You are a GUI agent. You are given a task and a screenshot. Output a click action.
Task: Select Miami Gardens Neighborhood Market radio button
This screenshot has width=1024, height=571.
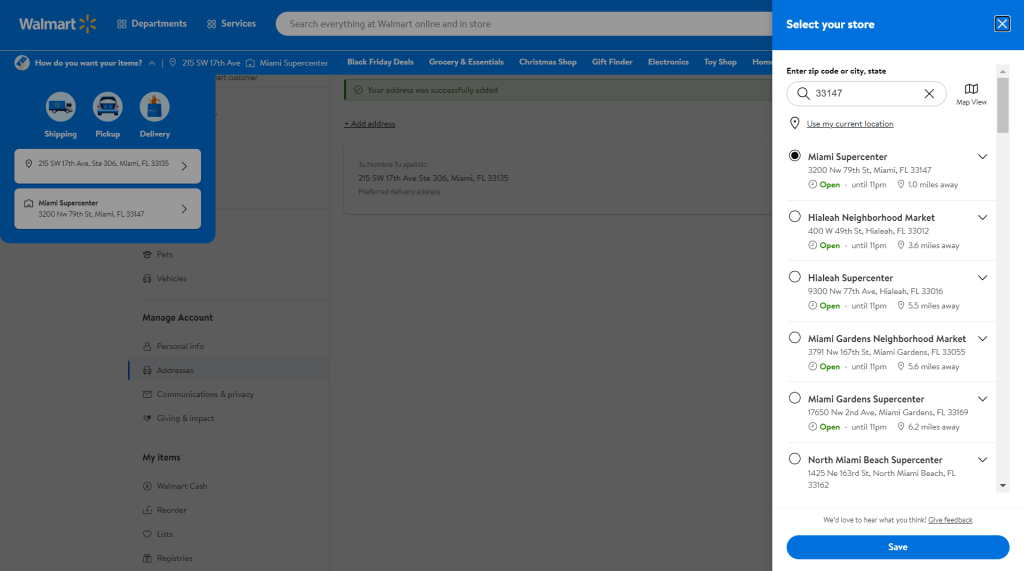(795, 337)
